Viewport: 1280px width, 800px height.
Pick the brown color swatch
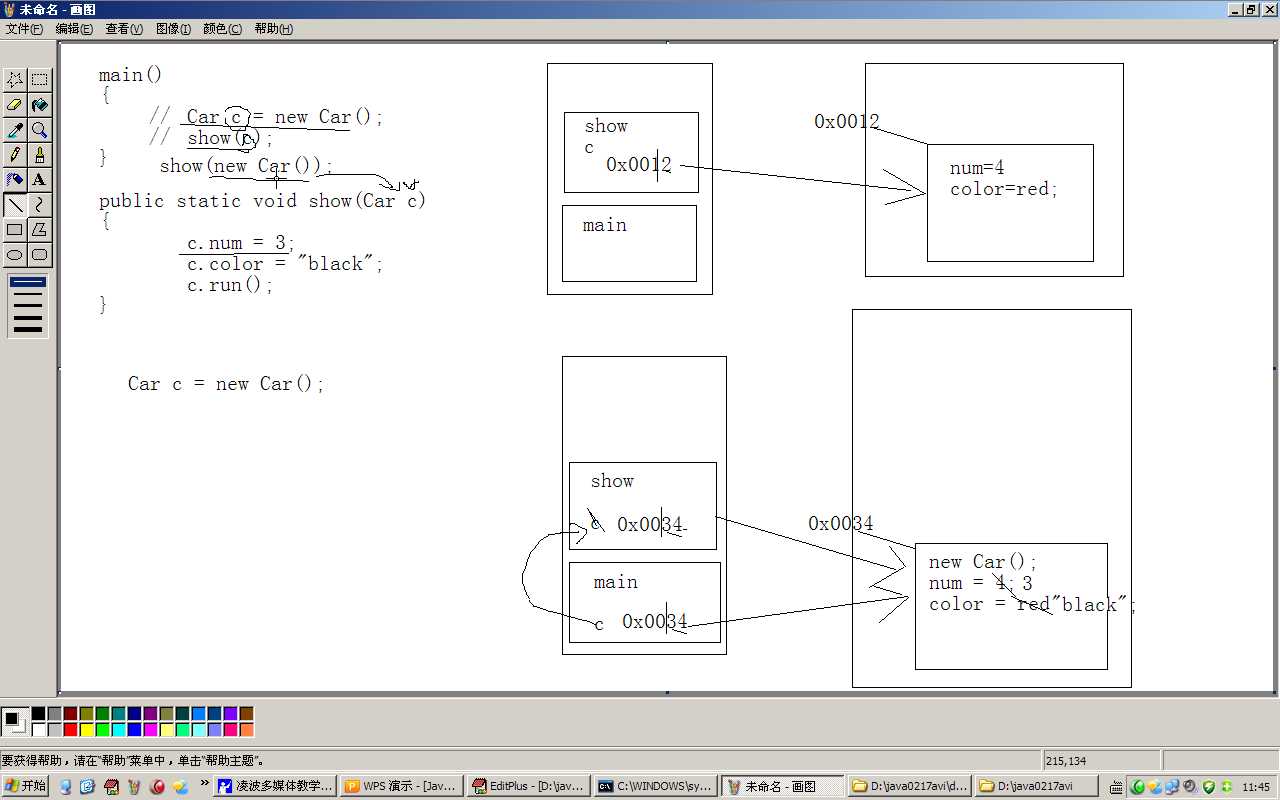point(246,714)
